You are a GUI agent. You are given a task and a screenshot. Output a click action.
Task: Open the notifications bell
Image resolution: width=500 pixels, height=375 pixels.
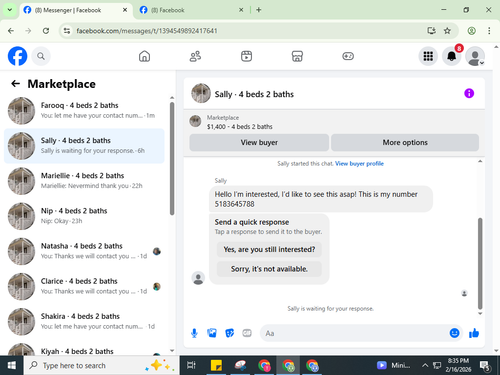point(452,56)
